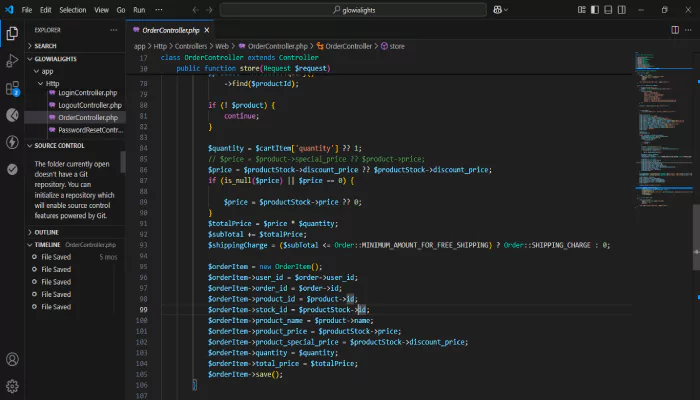Collapse the GLOWIALIGHTS folder section
This screenshot has width=700, height=400.
(x=75, y=59)
